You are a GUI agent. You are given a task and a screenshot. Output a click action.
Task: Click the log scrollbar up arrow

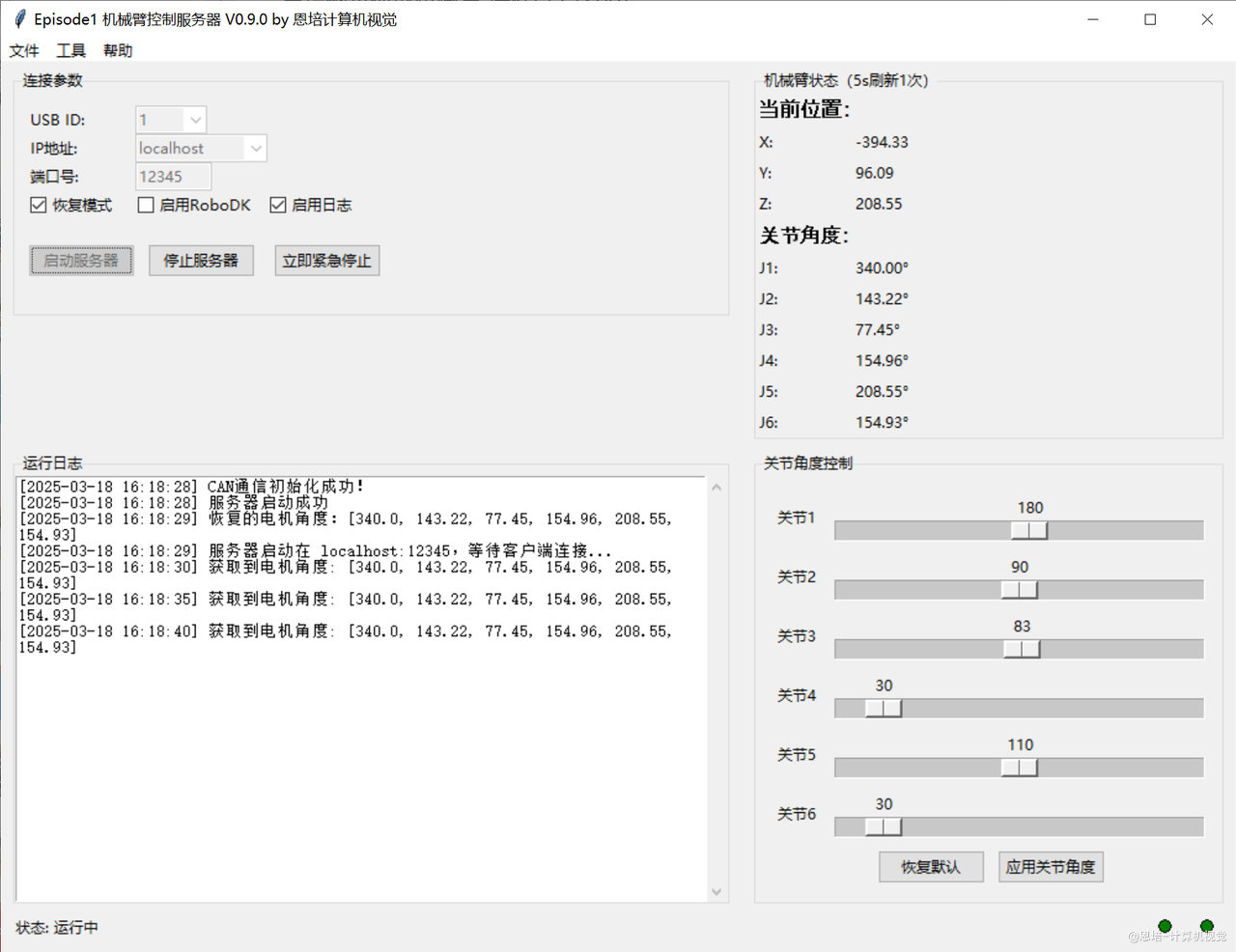tap(716, 488)
